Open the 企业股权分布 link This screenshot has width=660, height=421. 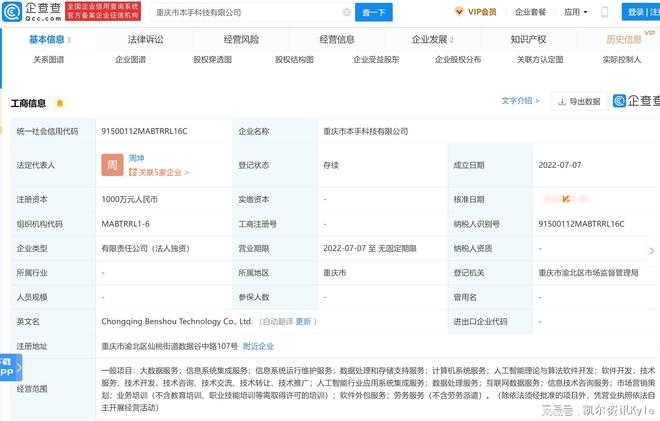tap(458, 60)
